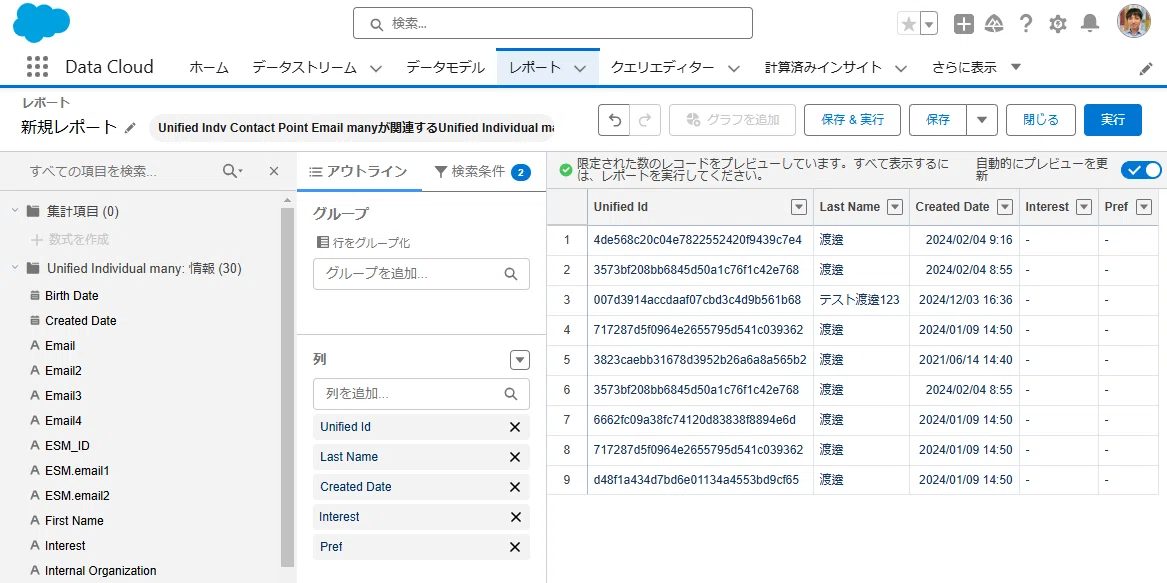The height and width of the screenshot is (583, 1167).
Task: Select the First Name field
Action: point(74,520)
